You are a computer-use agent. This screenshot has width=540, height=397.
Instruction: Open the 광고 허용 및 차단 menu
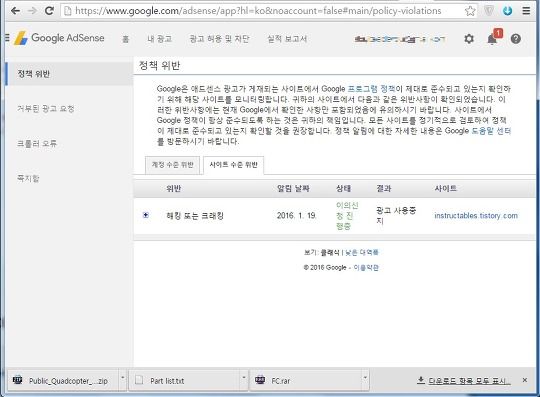(x=219, y=39)
